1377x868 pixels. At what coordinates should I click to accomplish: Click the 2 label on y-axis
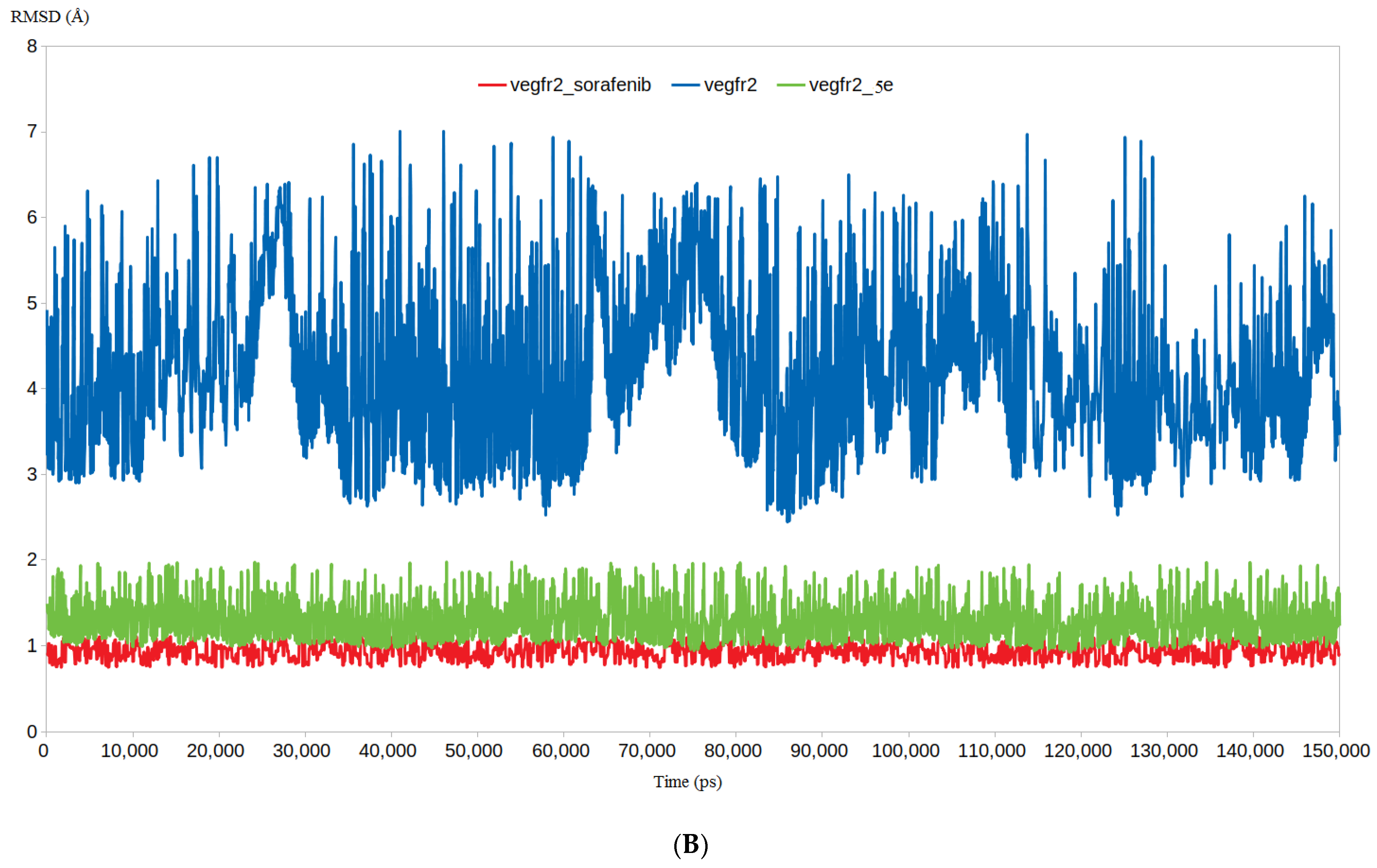[32, 560]
